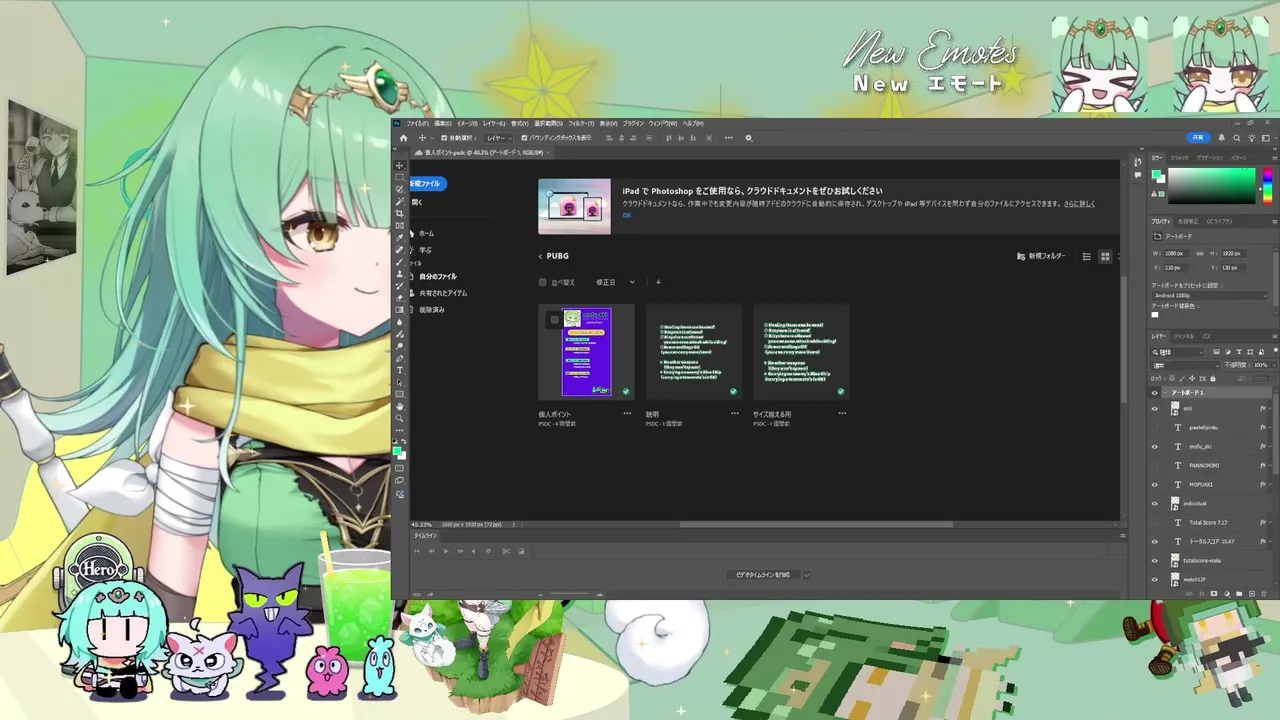Open the ウィンドウ menu
The image size is (1280, 720).
663,123
